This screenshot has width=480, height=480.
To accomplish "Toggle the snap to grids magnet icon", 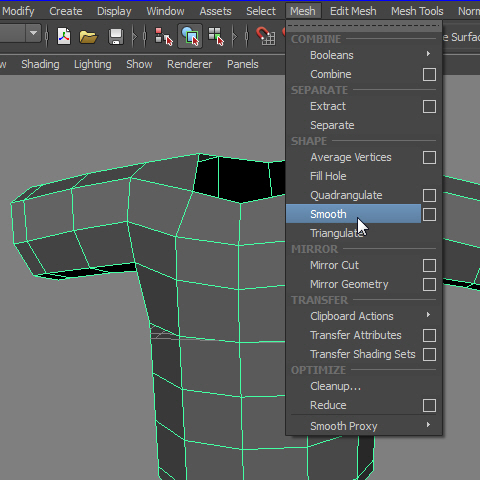I will click(x=266, y=36).
